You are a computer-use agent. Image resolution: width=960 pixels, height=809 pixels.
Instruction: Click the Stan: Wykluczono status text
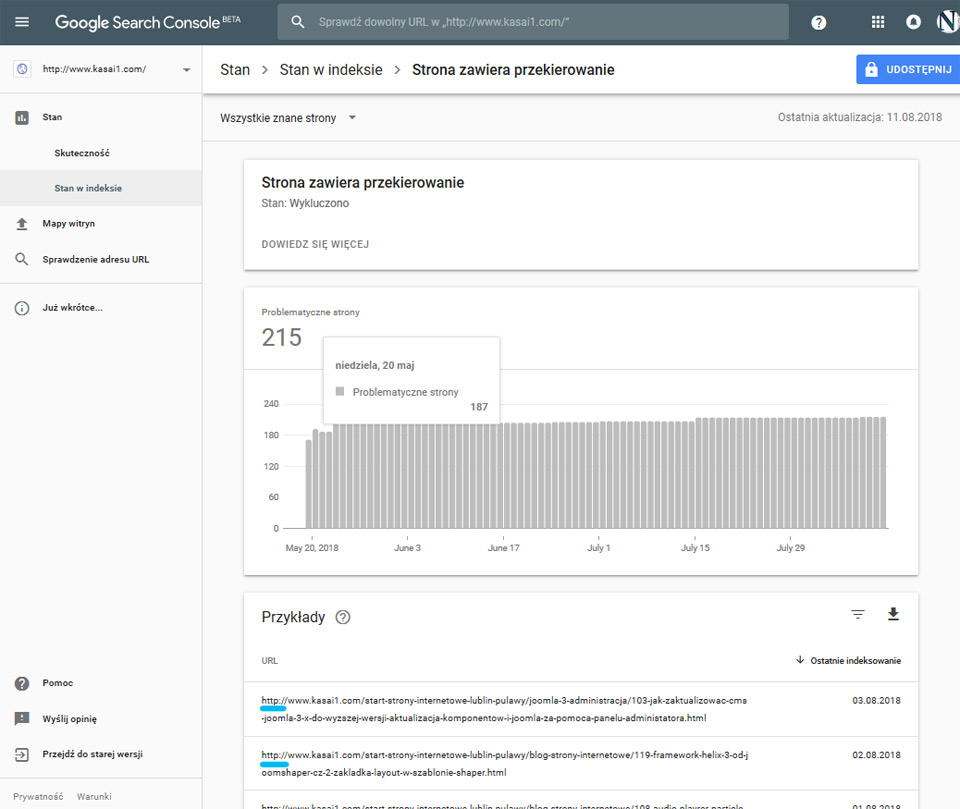pyautogui.click(x=305, y=203)
